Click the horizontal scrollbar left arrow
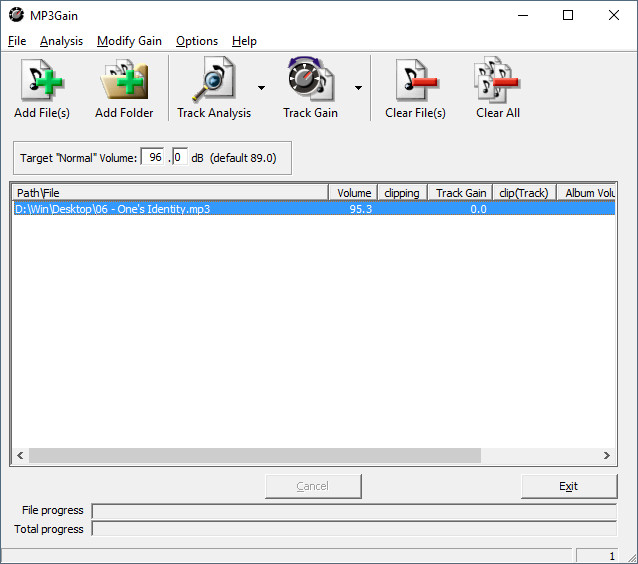 pos(20,455)
